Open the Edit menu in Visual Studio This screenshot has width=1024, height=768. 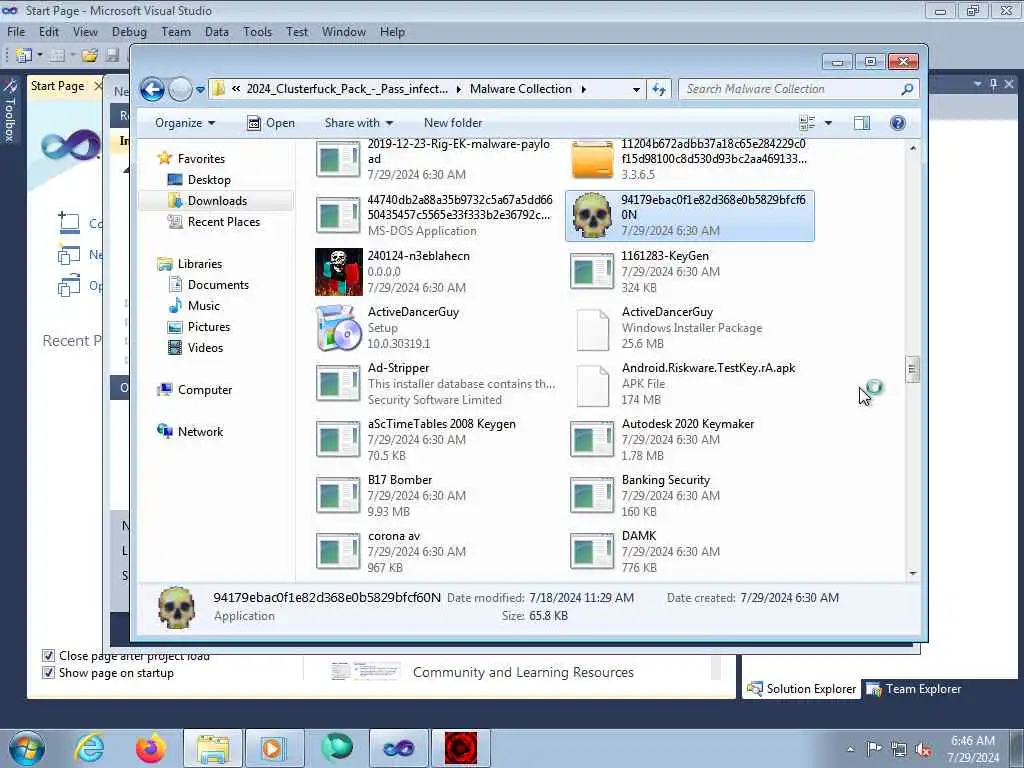49,31
